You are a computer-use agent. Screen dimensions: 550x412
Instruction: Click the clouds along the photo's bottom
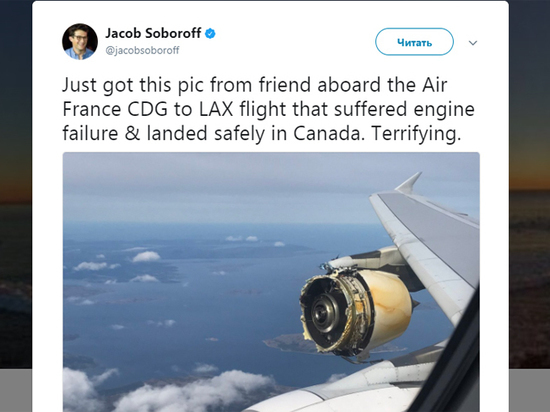point(168,391)
